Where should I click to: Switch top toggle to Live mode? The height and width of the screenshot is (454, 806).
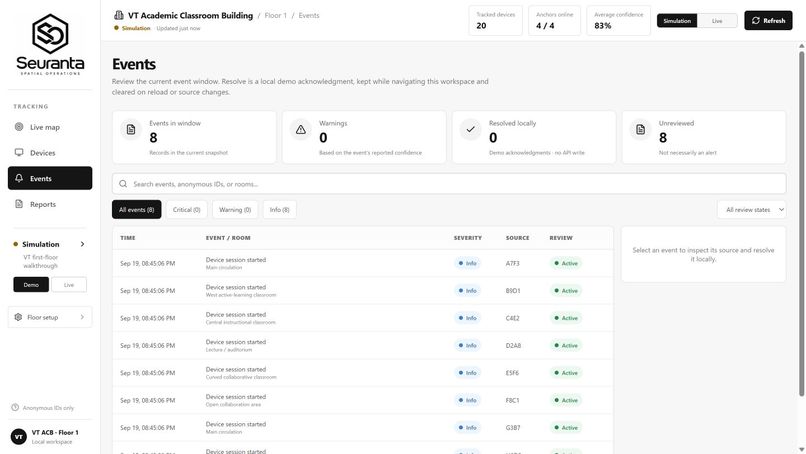coord(717,21)
